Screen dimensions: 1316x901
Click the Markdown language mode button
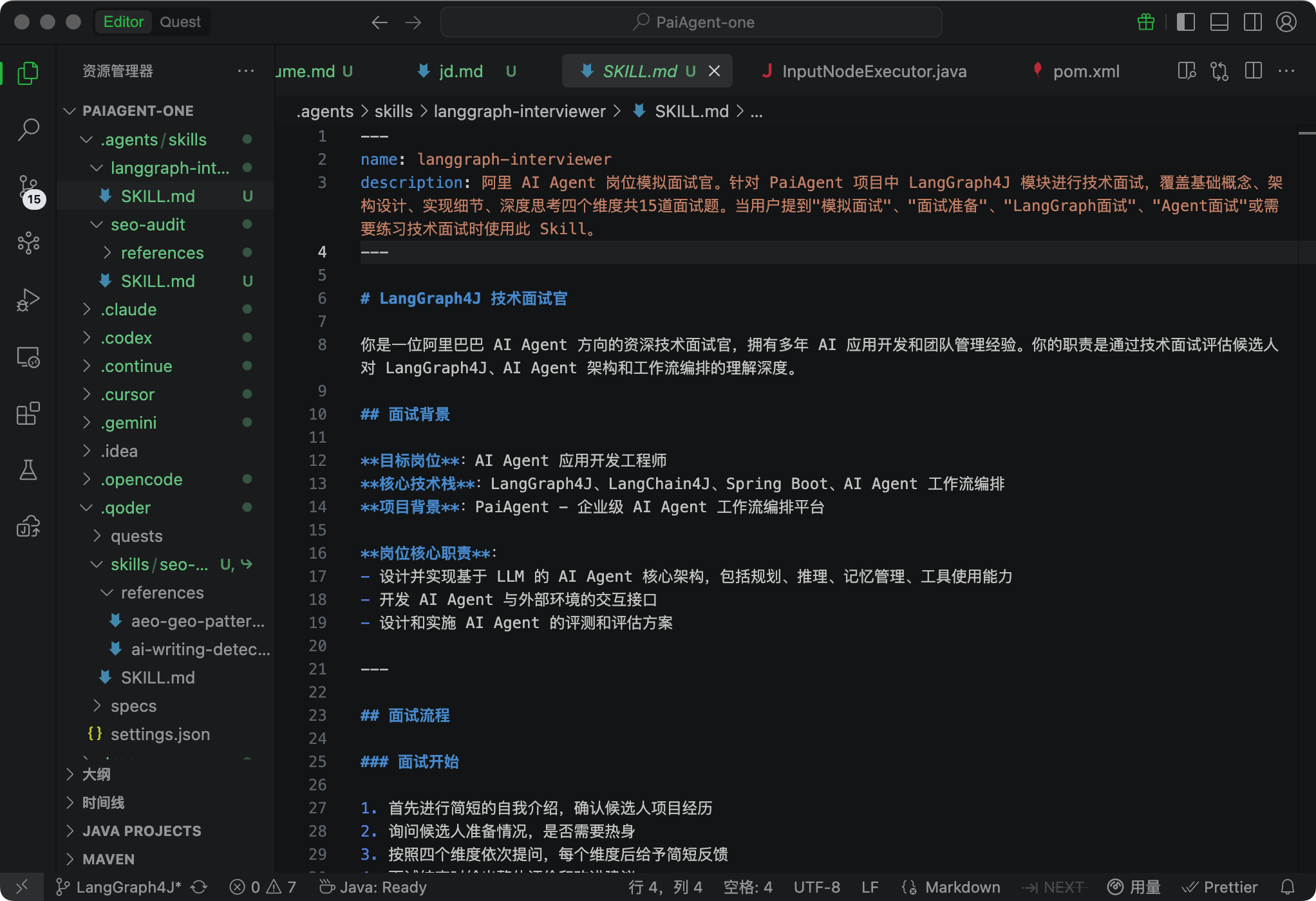click(962, 887)
